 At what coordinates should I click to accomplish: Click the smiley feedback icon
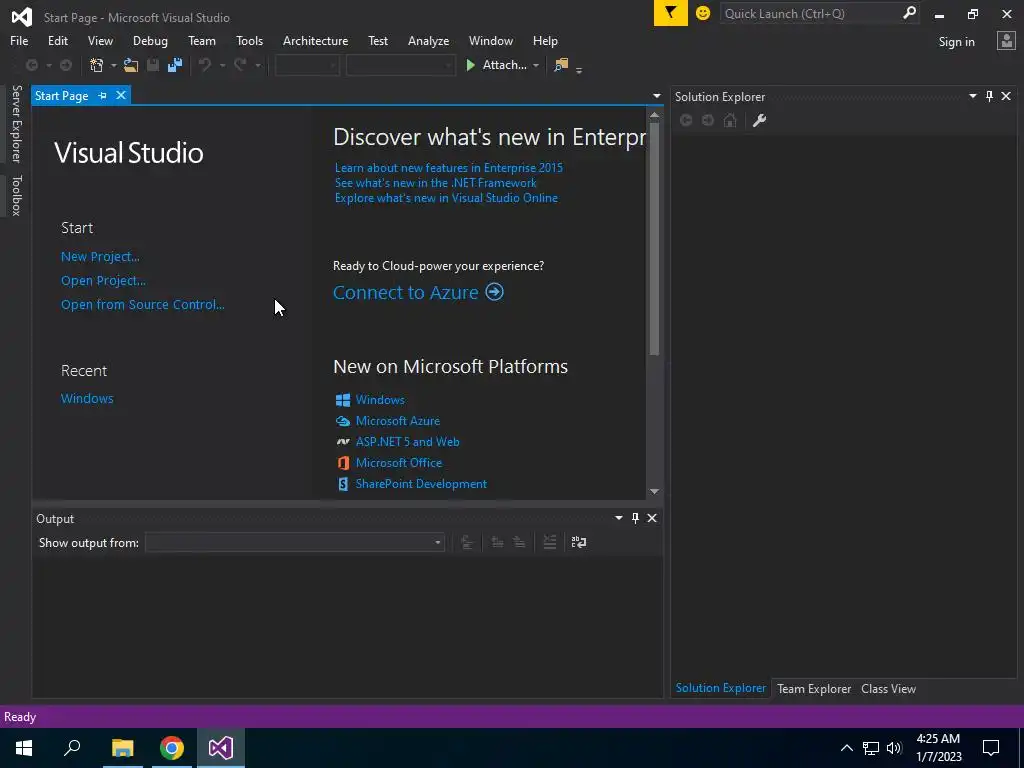(703, 13)
